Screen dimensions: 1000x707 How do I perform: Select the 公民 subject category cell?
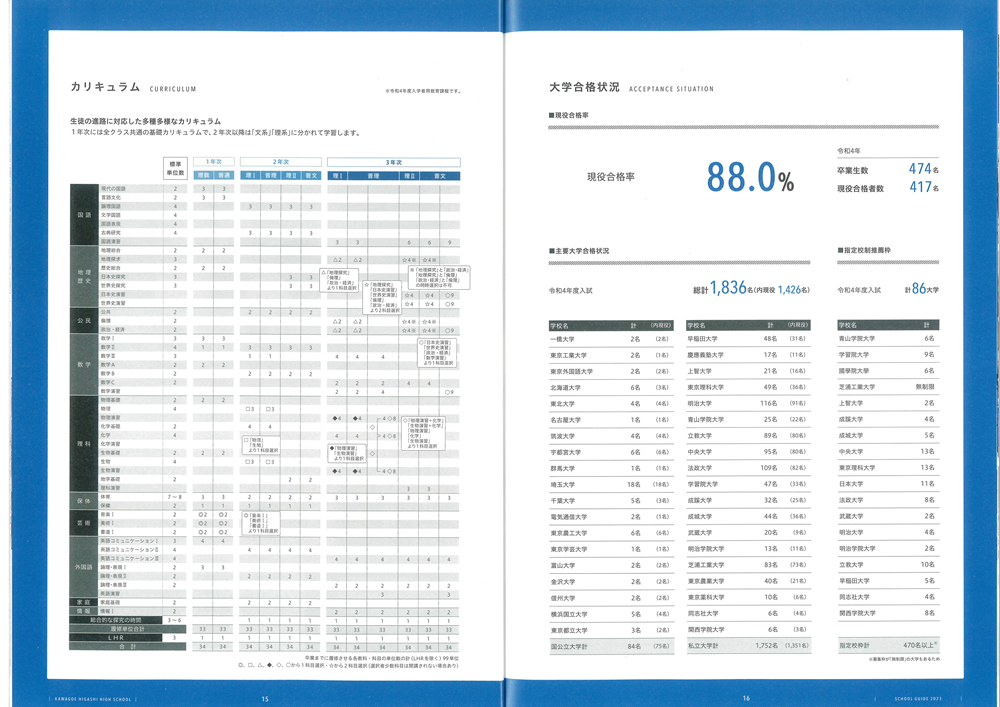[84, 321]
